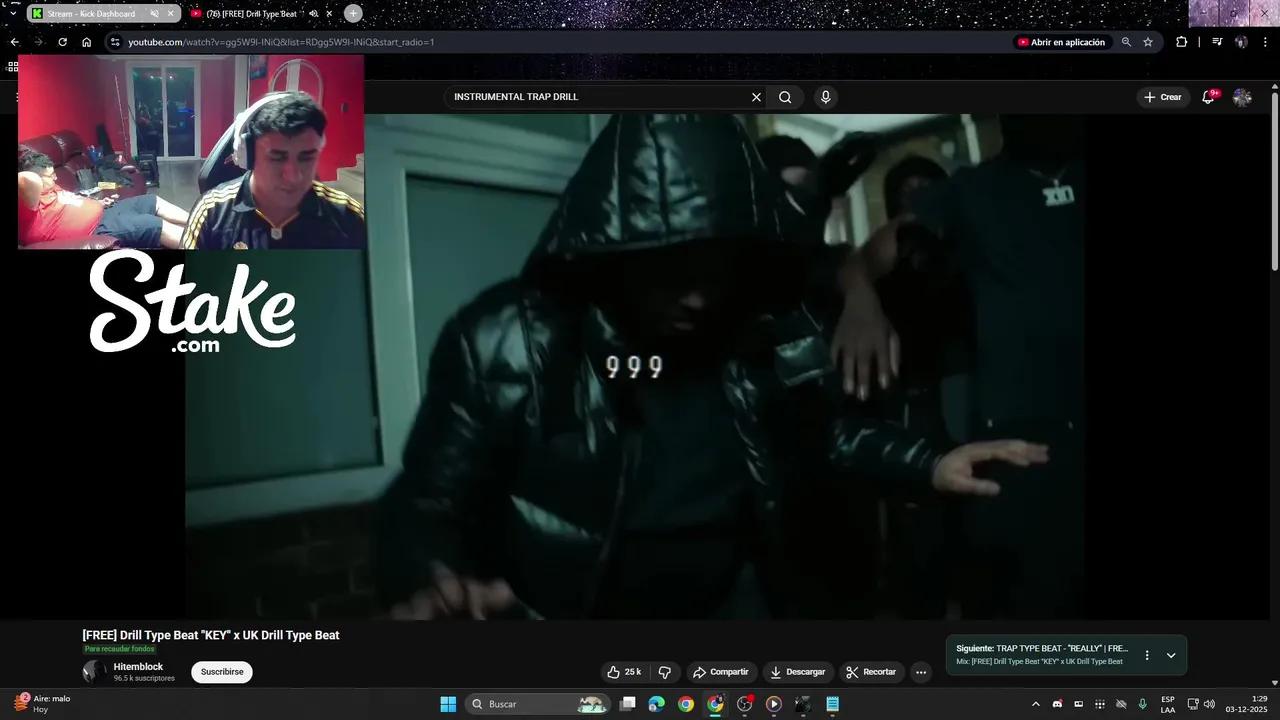
Task: Open the Hitemblock channel avatar
Action: click(94, 671)
